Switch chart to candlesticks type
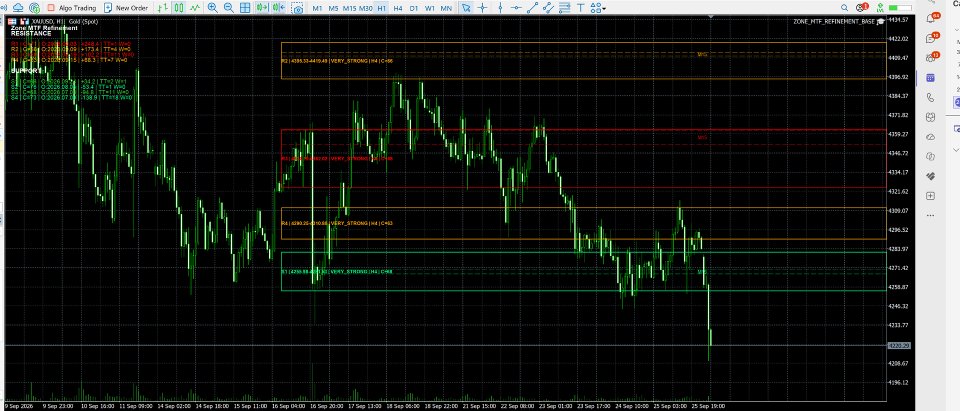Screen dimensions: 960x411 178,8
